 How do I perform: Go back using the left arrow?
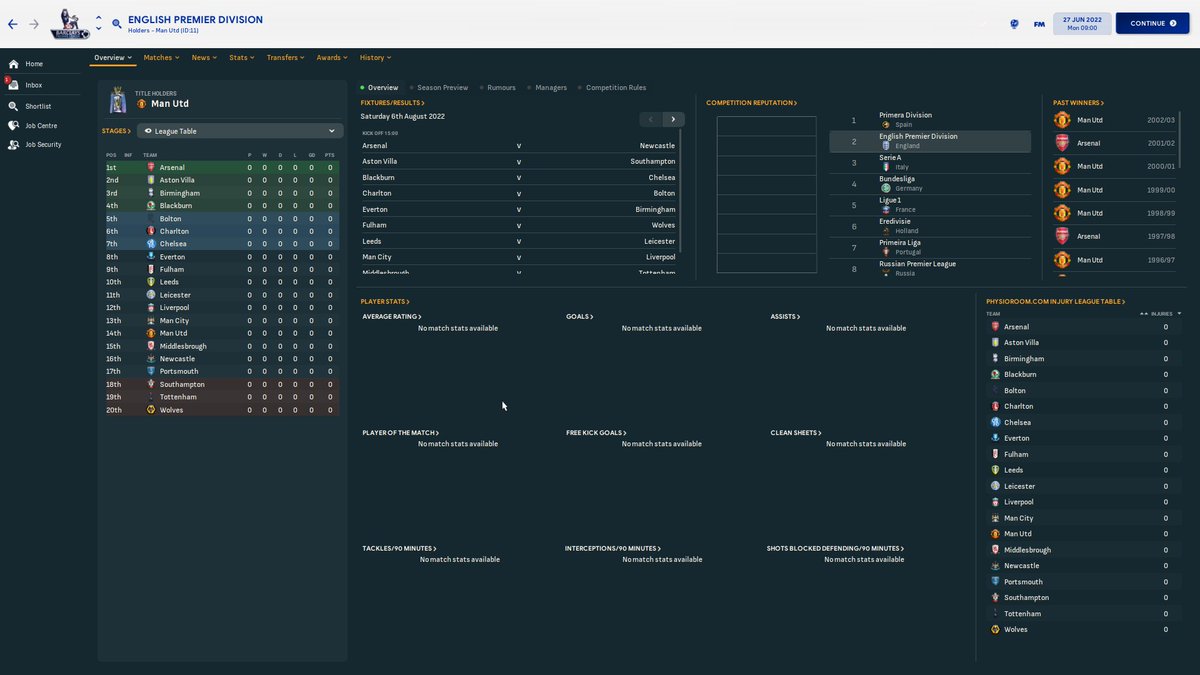coord(12,24)
